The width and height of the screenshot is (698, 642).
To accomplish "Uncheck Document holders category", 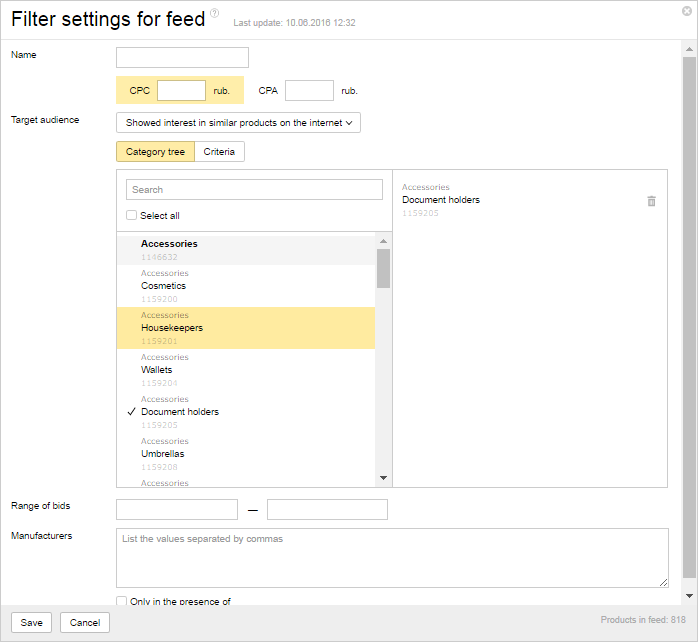I will click(x=180, y=412).
